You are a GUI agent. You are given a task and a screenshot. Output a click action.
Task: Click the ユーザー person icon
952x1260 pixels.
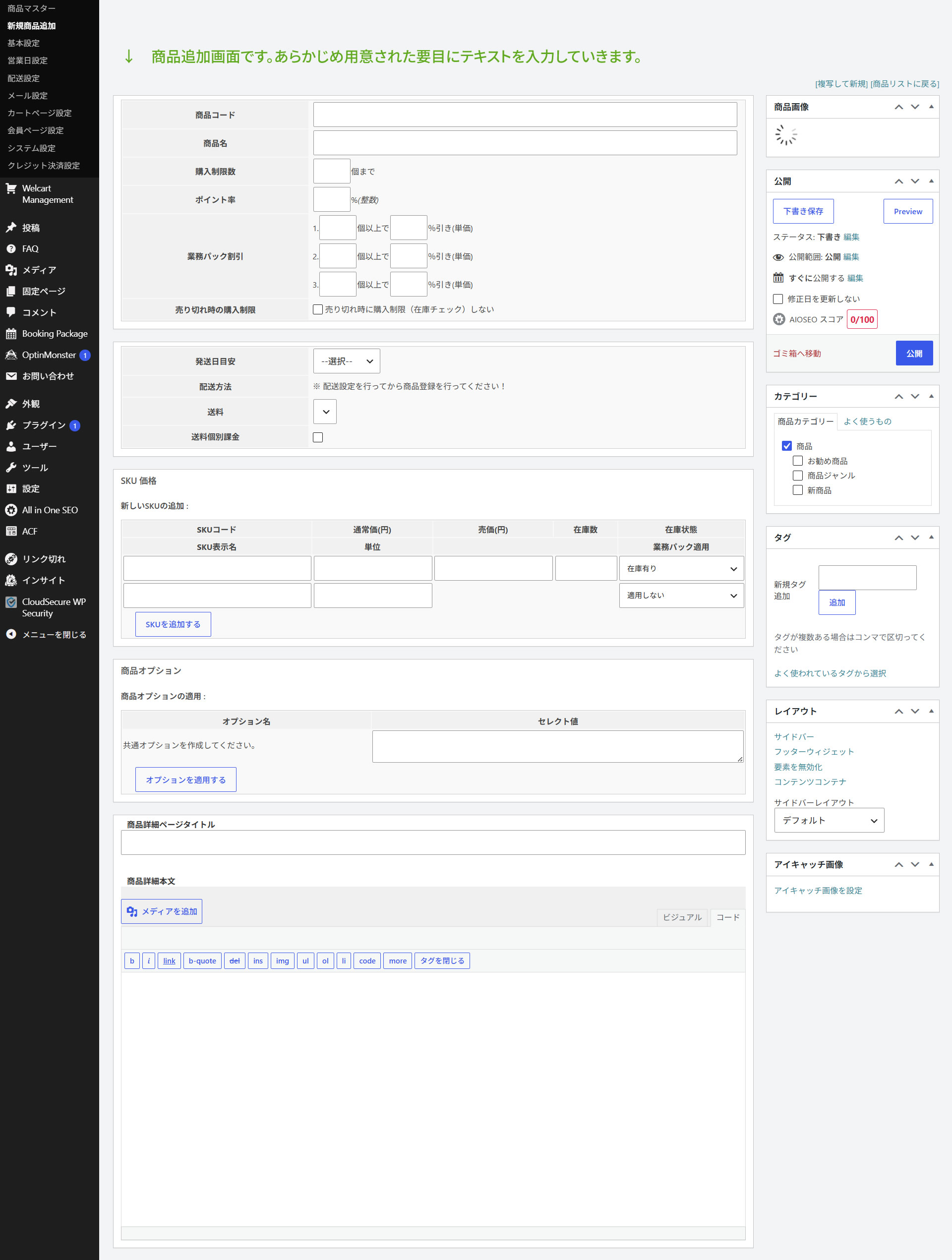11,447
